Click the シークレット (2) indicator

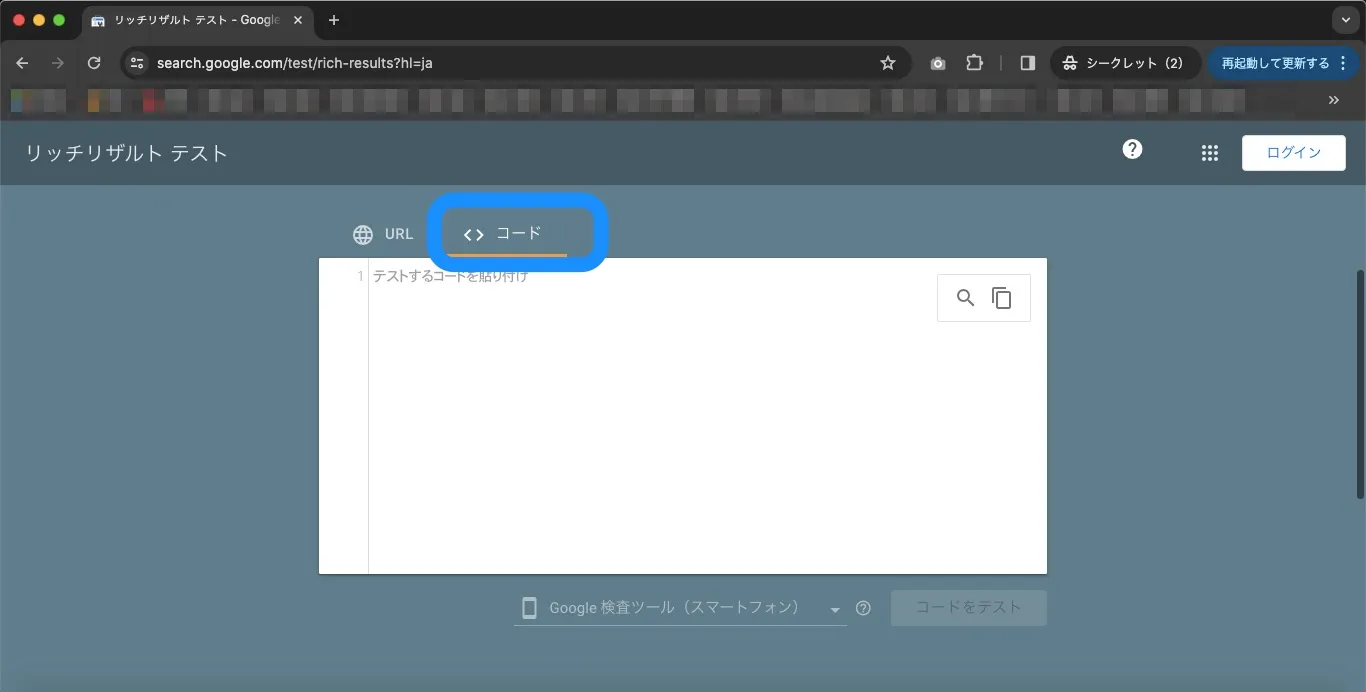(x=1125, y=63)
